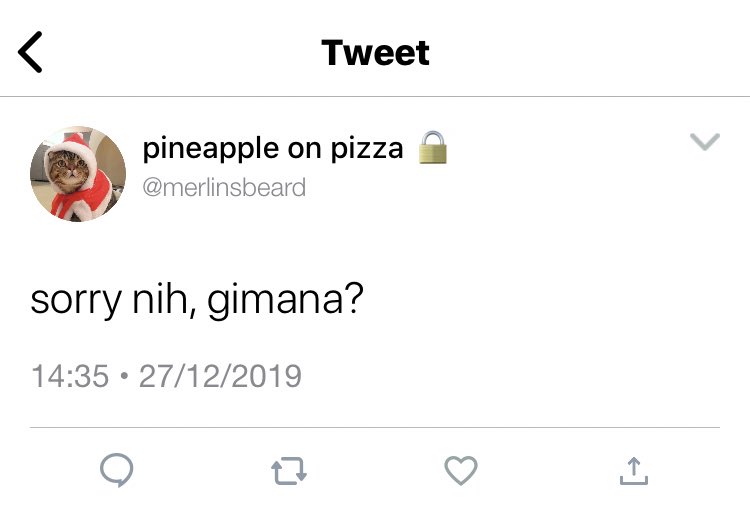The image size is (750, 511).
Task: Open the share tweet options
Action: 633,470
